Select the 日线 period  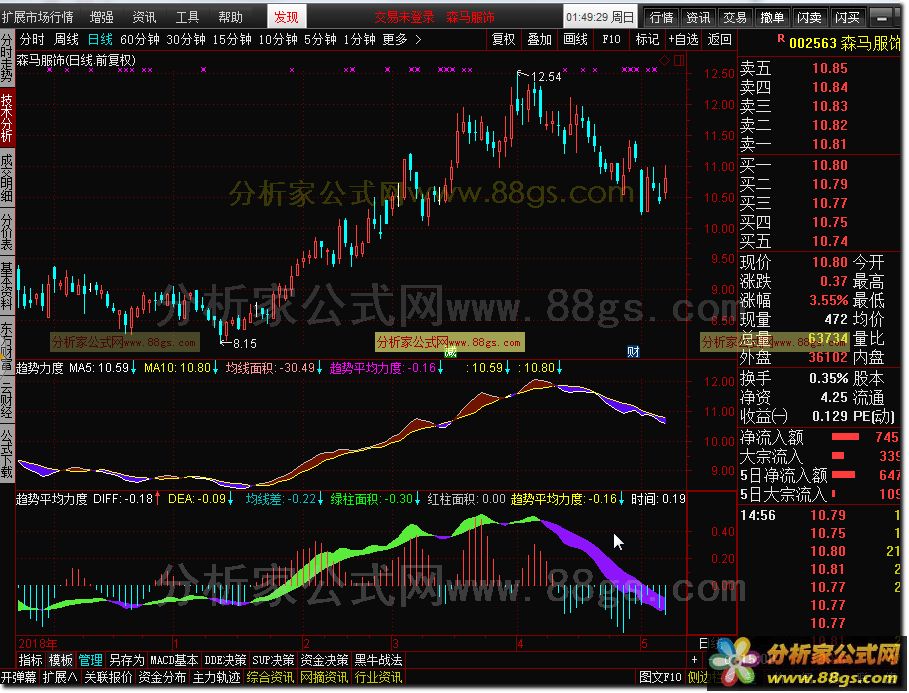(100, 39)
